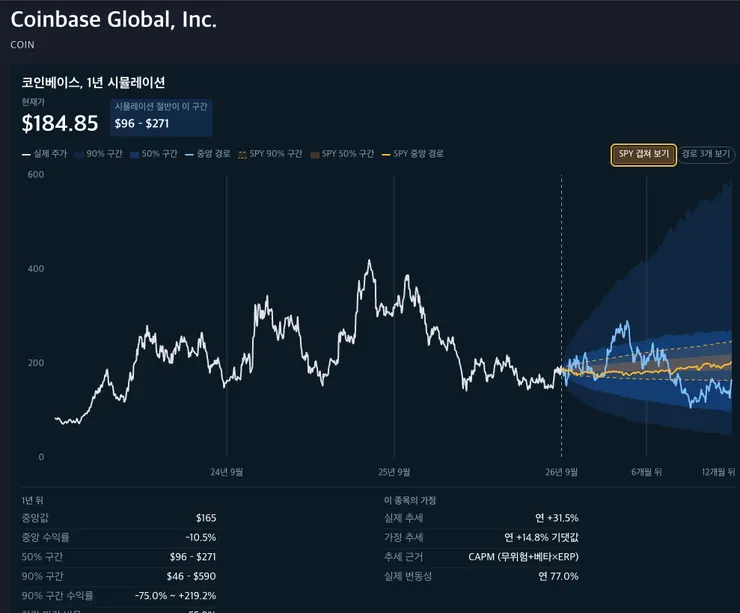Click the 400 y-axis label
Image resolution: width=740 pixels, height=613 pixels.
[x=36, y=269]
